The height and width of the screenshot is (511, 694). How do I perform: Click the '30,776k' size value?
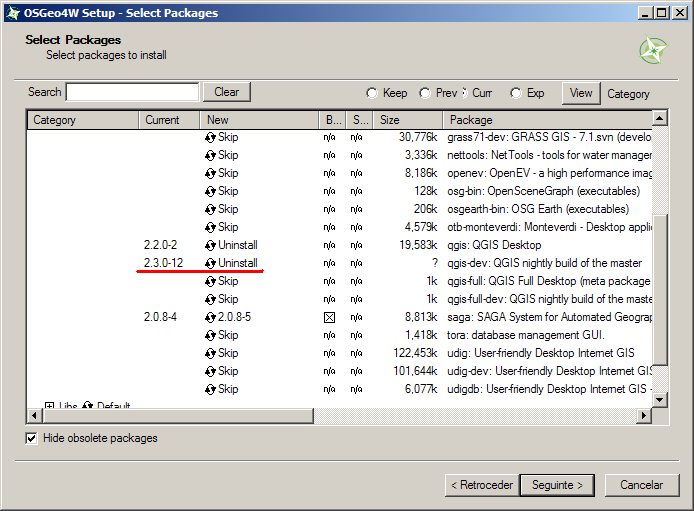click(418, 137)
